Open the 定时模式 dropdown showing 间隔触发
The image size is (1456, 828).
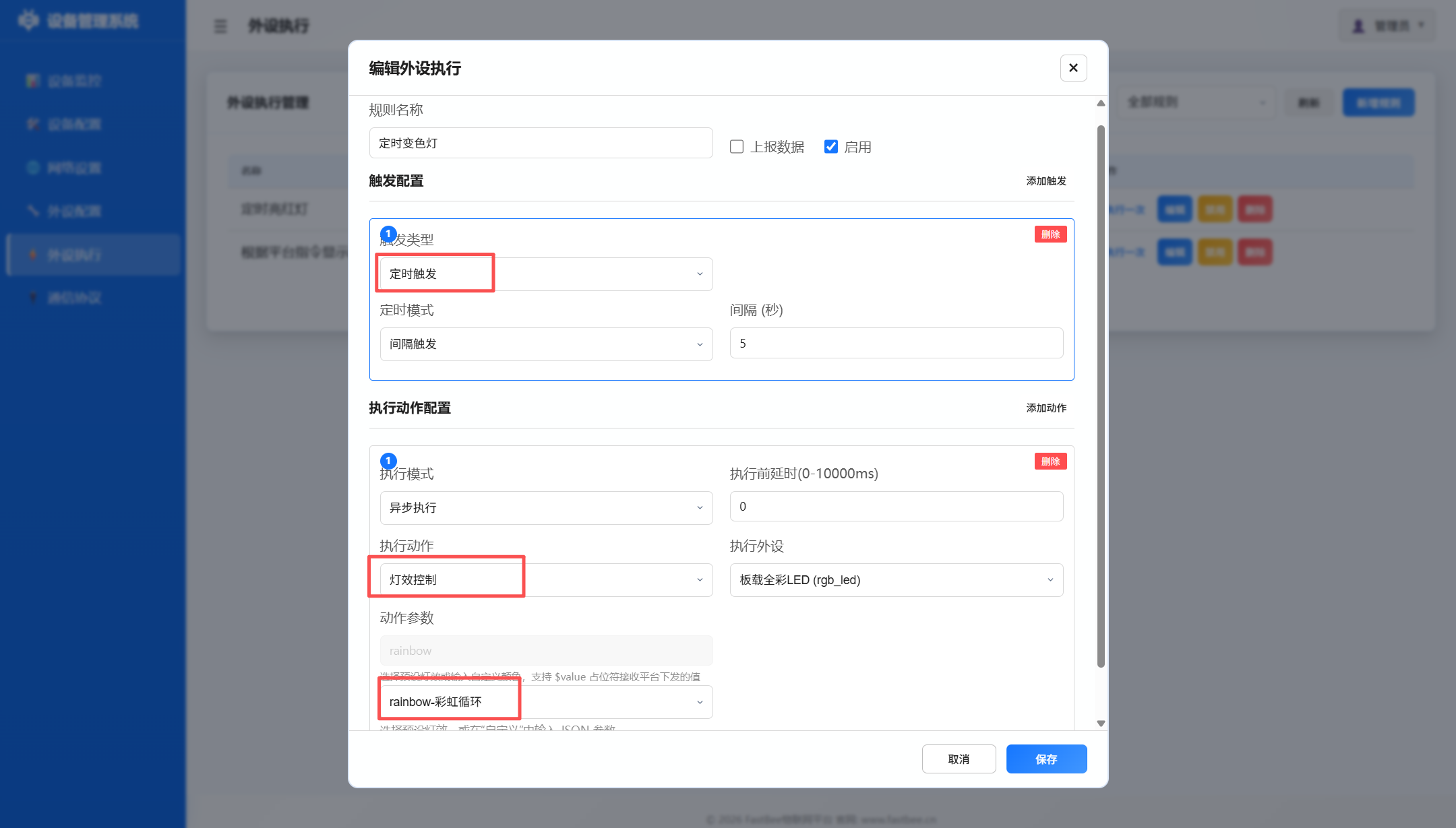coord(546,344)
